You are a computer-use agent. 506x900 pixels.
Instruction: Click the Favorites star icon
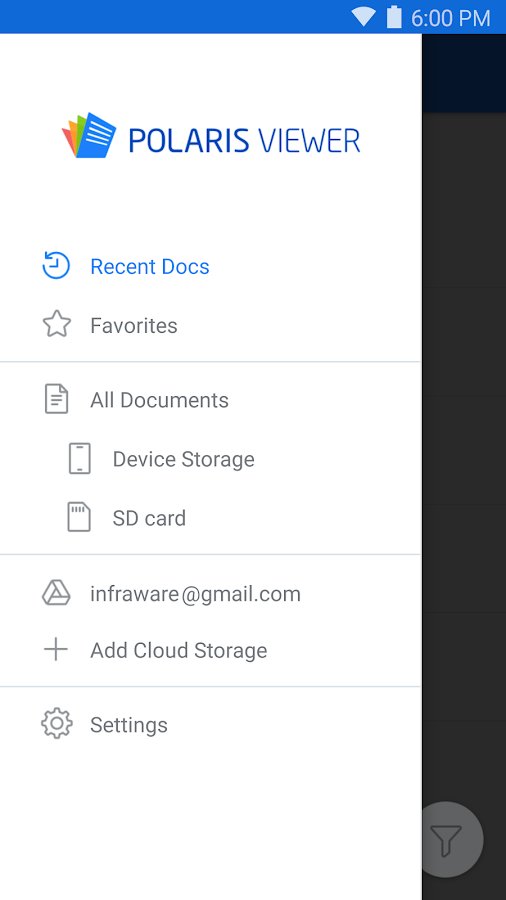[57, 324]
